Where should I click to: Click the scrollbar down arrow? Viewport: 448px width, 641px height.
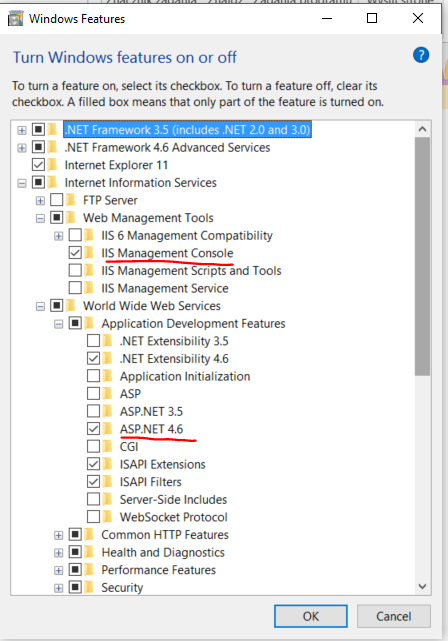422,587
